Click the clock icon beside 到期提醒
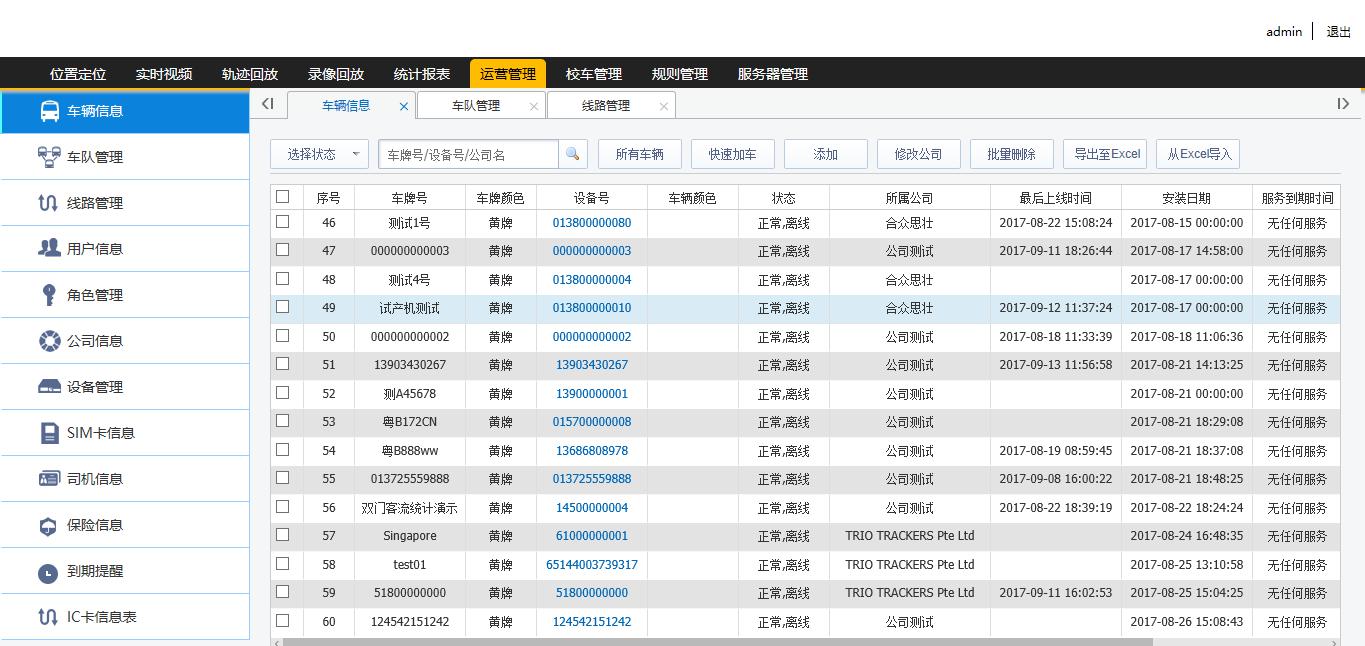The width and height of the screenshot is (1365, 646). (x=48, y=573)
